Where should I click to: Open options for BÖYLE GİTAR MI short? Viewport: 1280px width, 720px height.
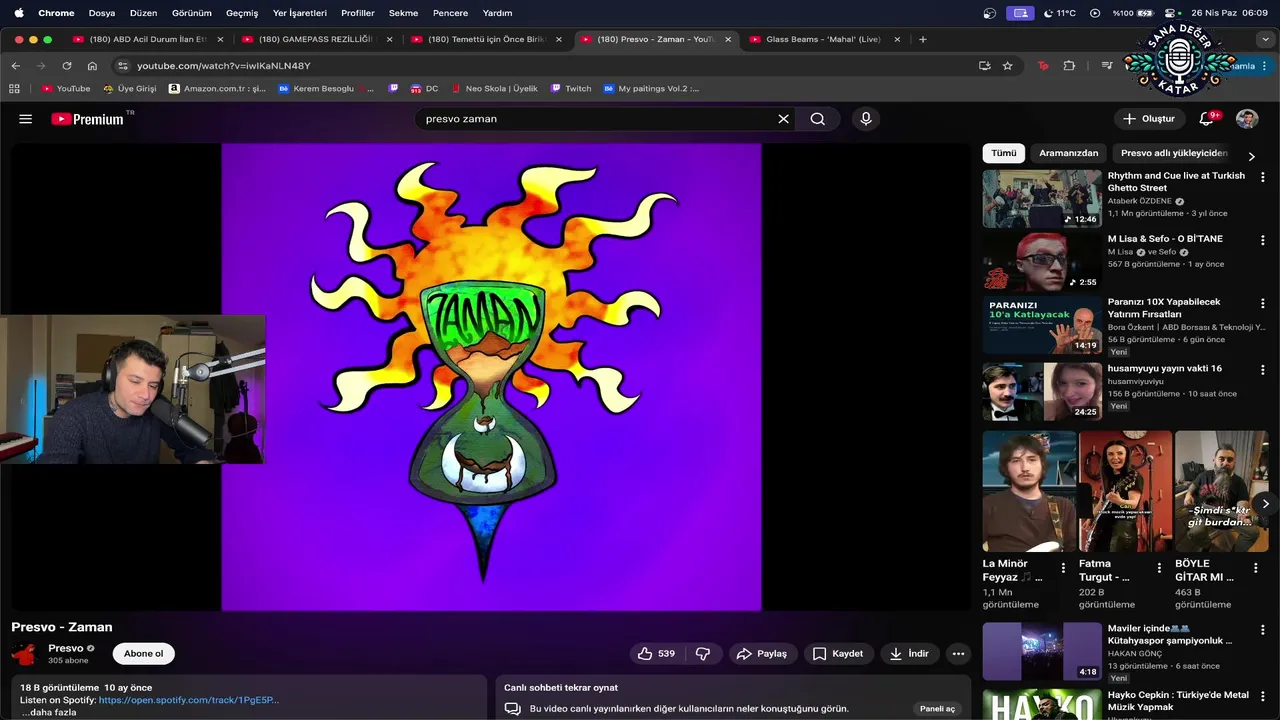[1255, 568]
